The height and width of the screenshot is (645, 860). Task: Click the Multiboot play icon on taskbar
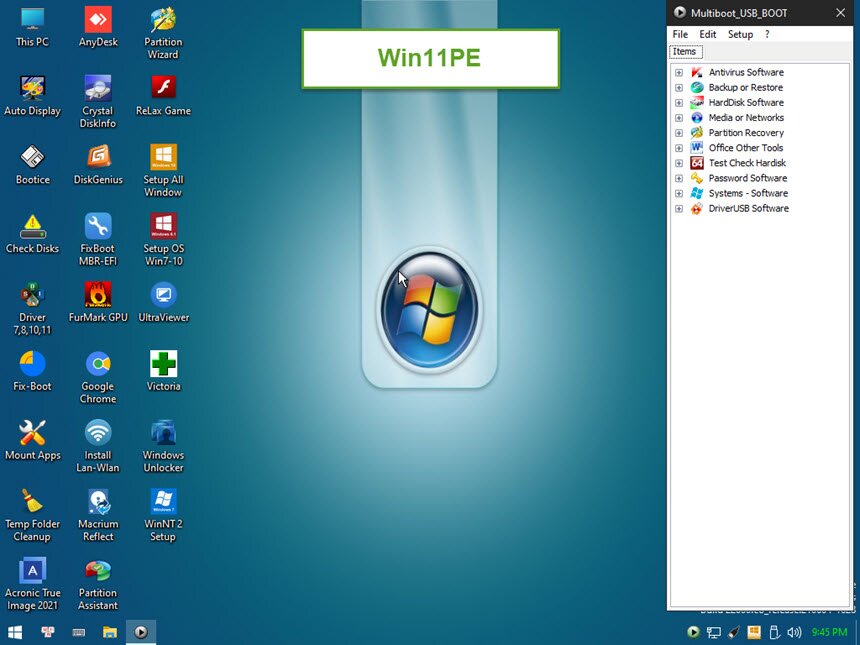pos(141,632)
